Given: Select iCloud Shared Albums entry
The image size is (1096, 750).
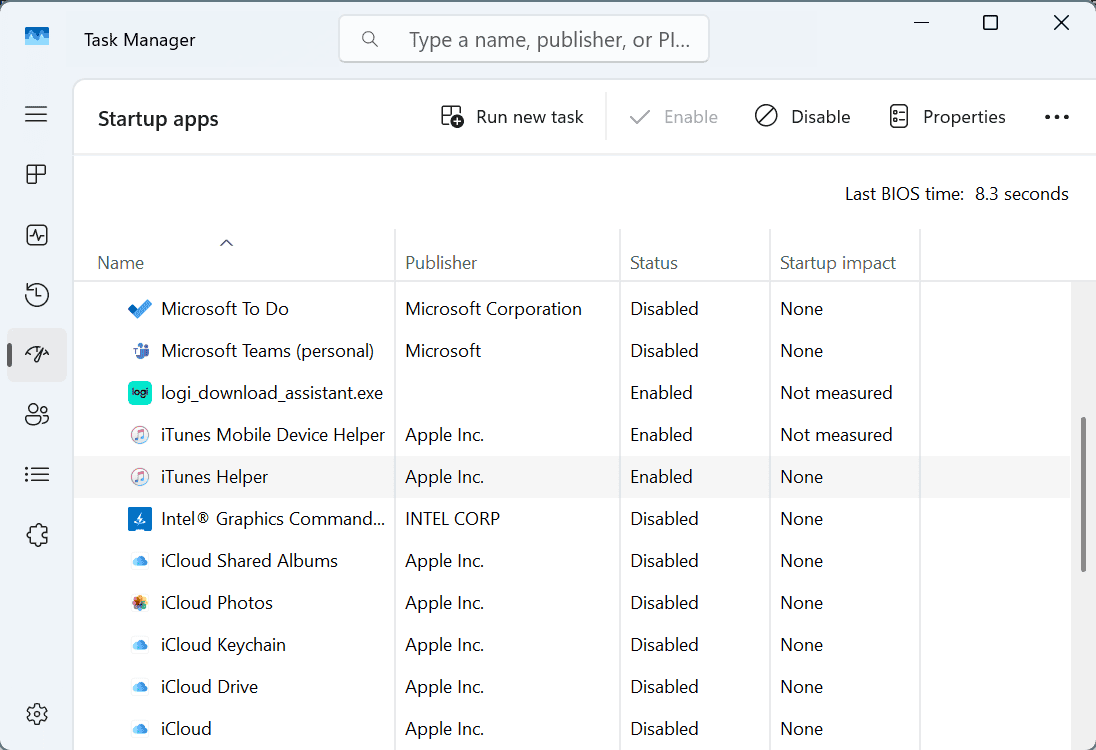Looking at the screenshot, I should pyautogui.click(x=249, y=561).
